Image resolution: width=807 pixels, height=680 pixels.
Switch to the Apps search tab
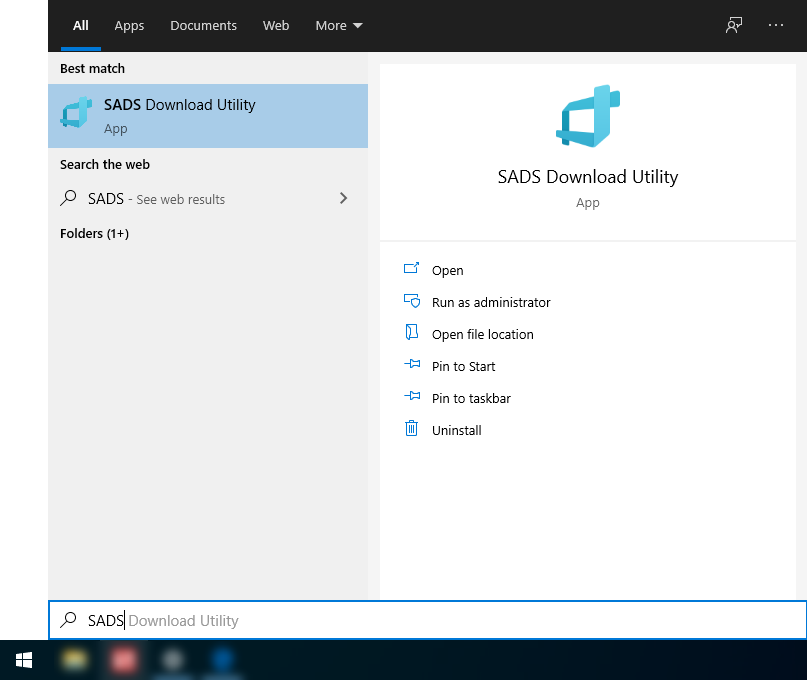tap(129, 26)
